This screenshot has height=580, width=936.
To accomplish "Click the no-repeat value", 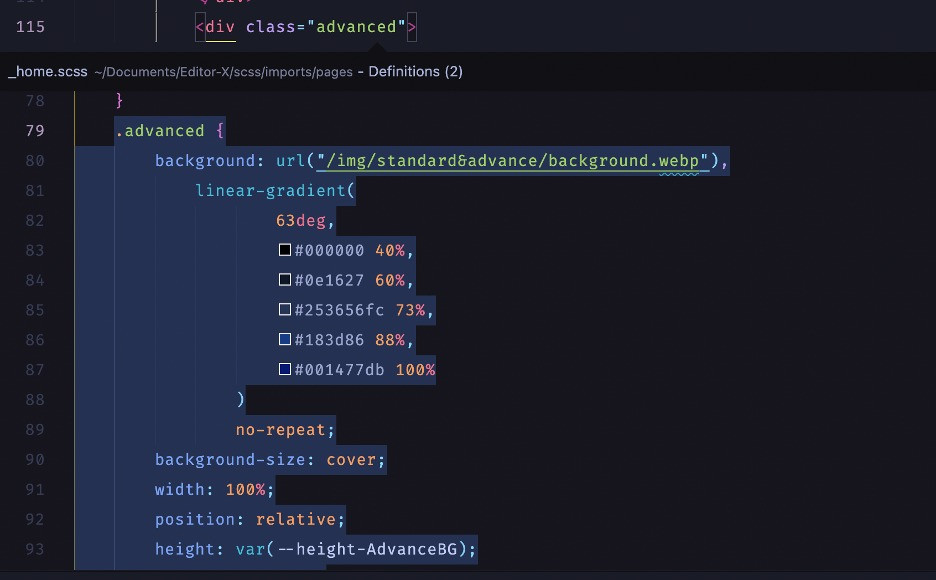I will [281, 430].
